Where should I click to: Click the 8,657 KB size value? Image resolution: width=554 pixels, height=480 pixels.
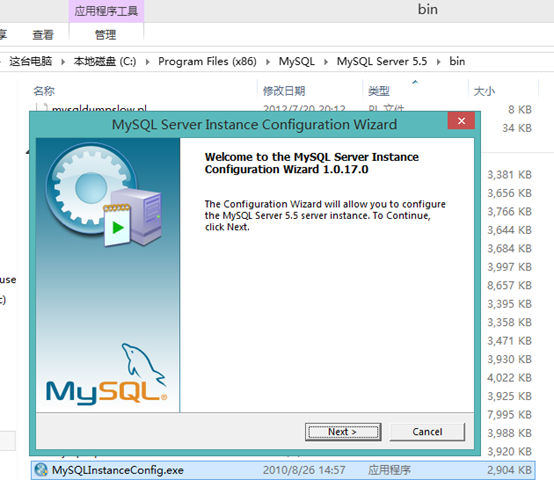point(509,285)
